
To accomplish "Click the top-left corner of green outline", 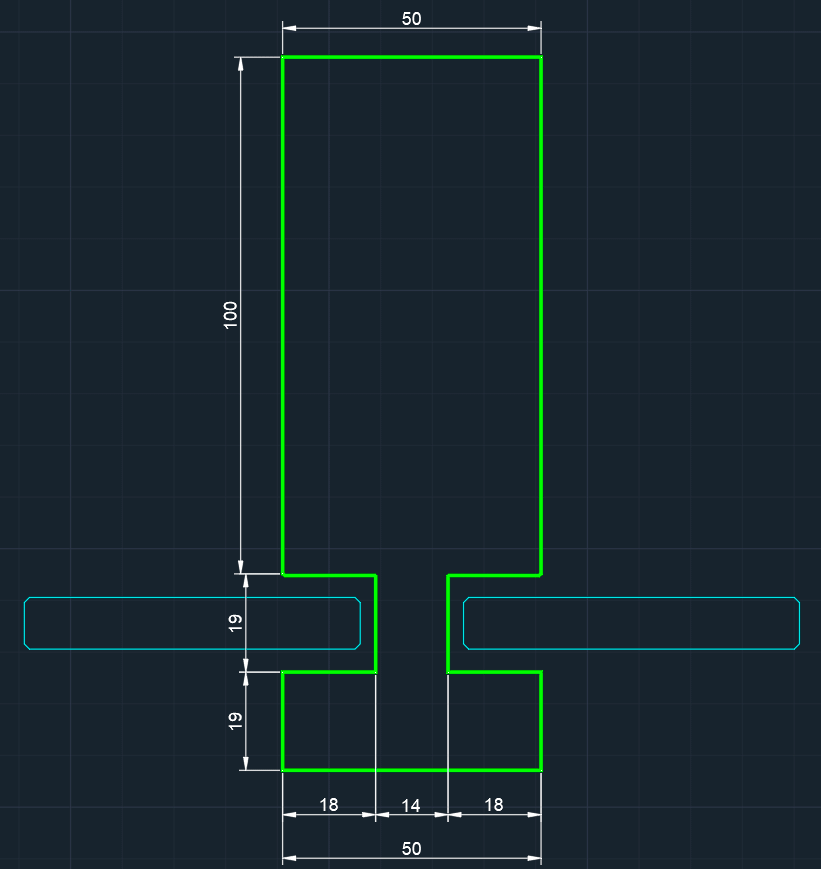I will (x=283, y=58).
